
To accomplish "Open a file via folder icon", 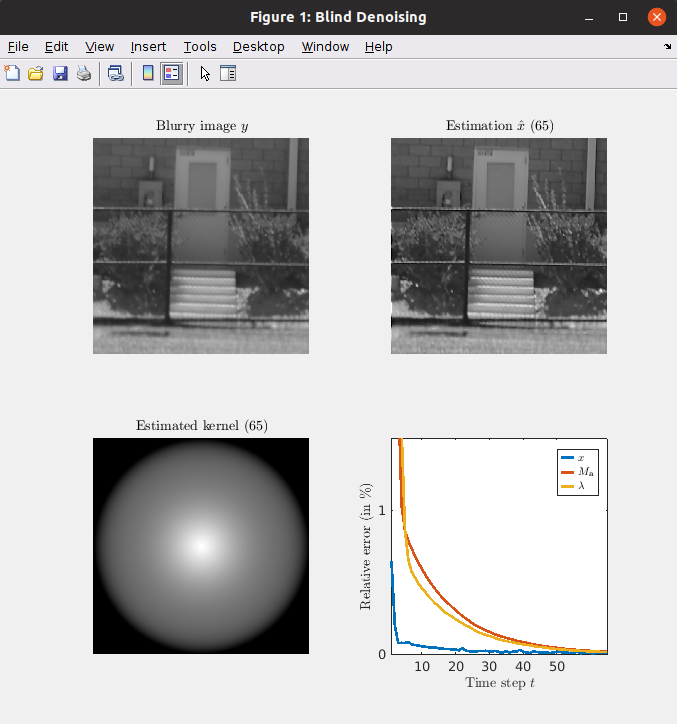I will [36, 73].
